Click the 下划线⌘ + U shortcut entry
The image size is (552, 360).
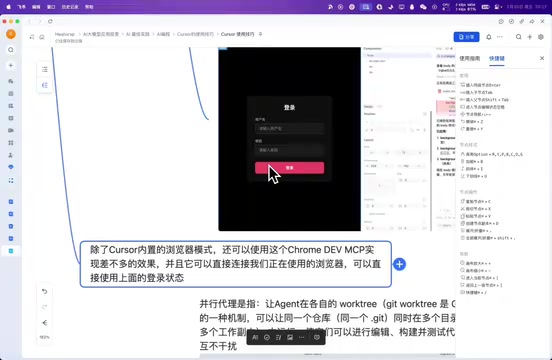click(474, 176)
